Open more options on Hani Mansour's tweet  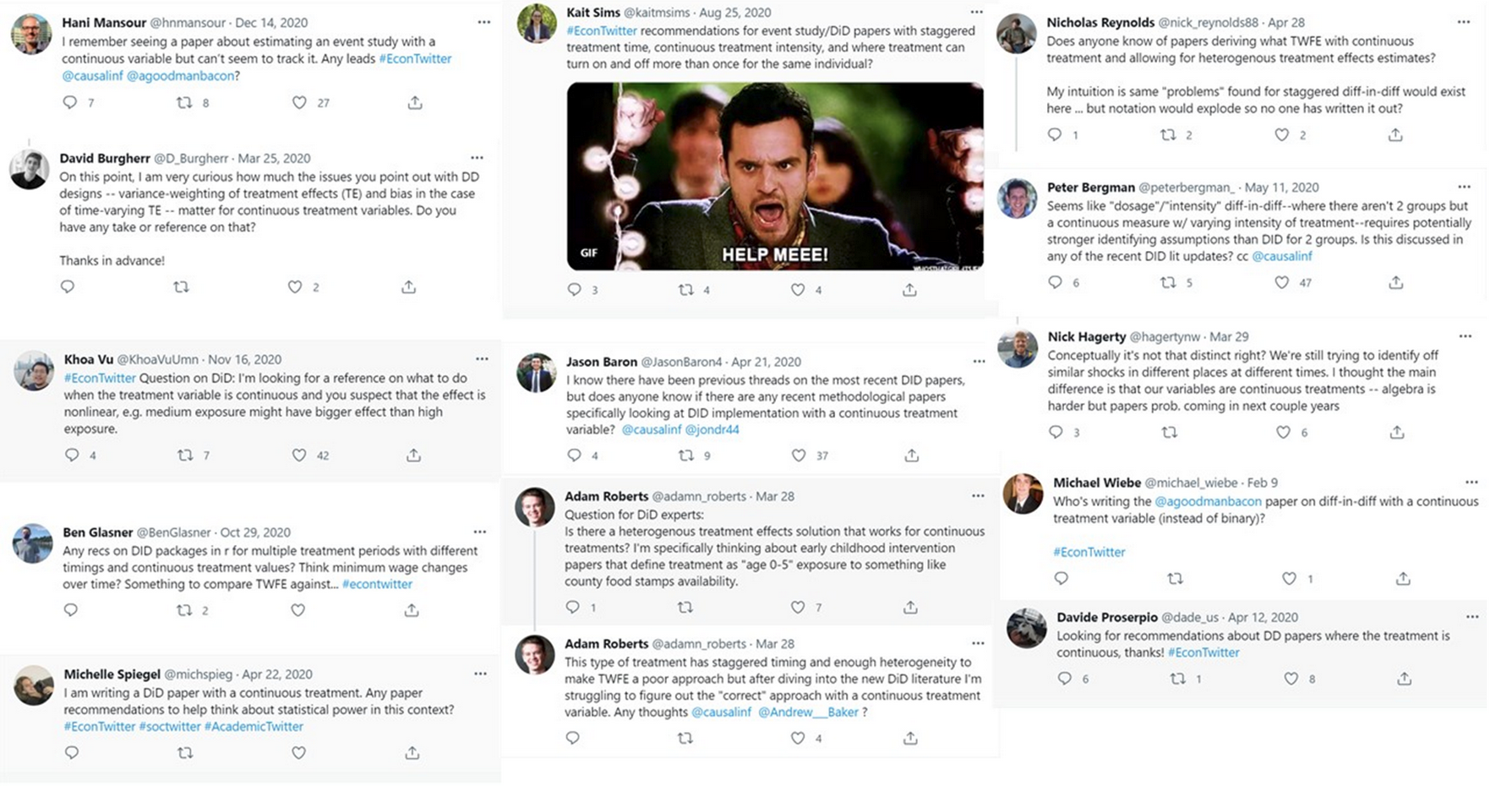(x=484, y=22)
